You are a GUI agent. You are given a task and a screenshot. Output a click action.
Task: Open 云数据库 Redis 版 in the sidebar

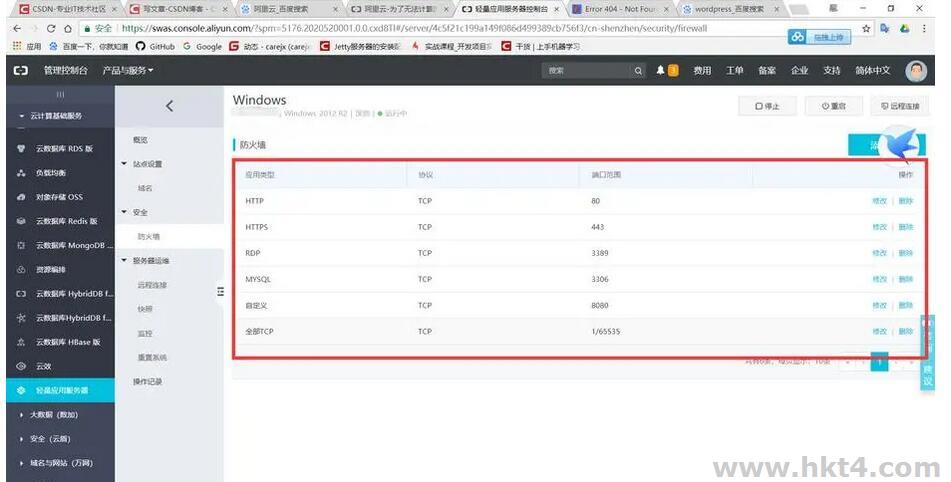[66, 221]
